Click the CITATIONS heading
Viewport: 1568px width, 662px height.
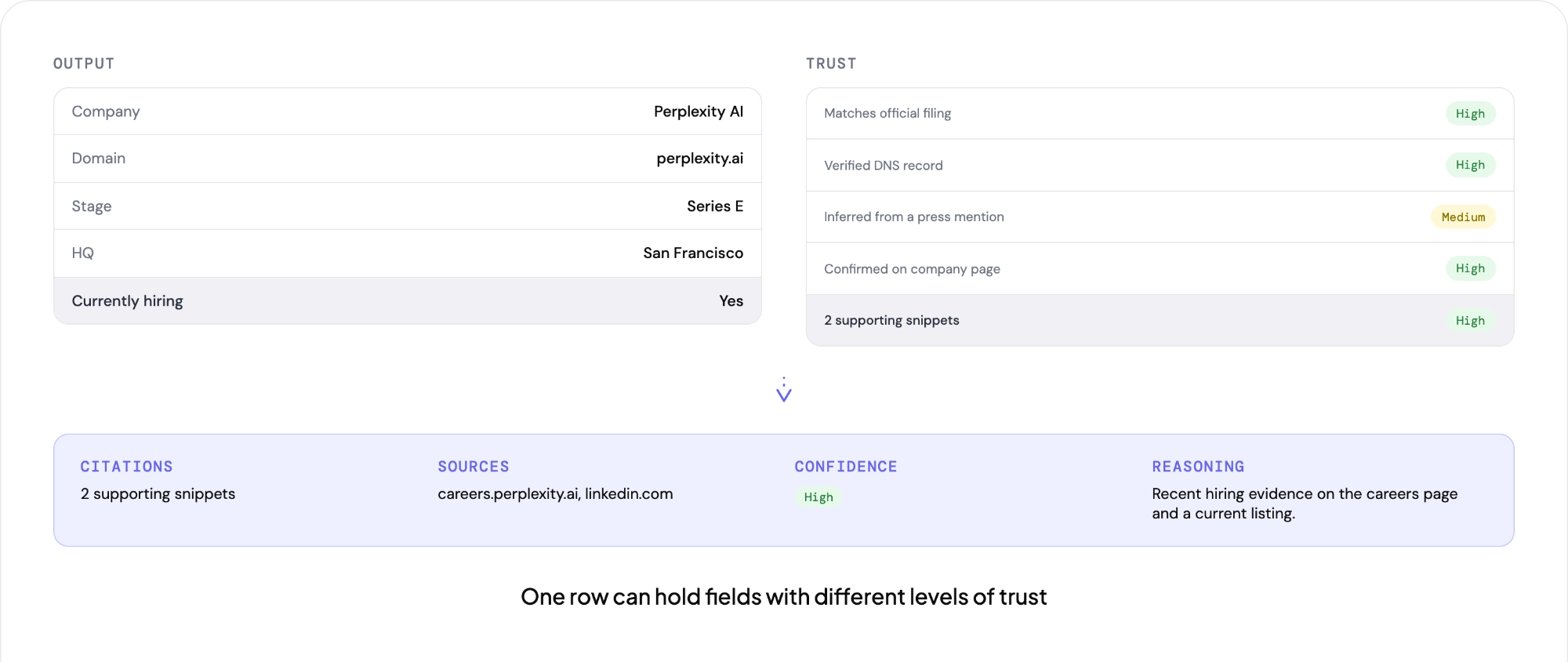click(126, 467)
